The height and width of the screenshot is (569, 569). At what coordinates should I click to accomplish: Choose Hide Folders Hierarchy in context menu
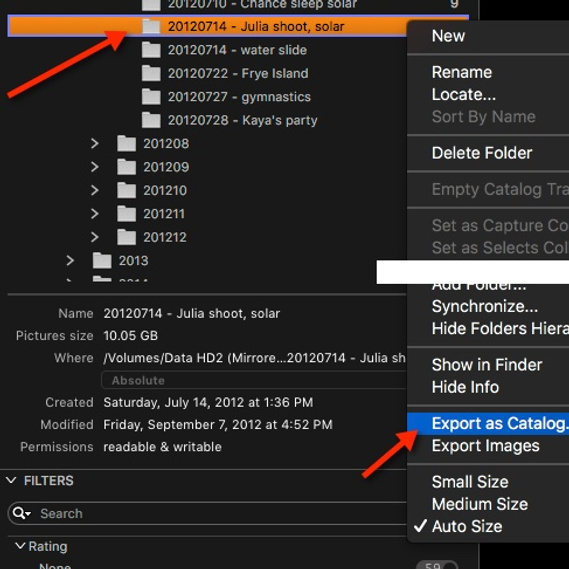[500, 328]
